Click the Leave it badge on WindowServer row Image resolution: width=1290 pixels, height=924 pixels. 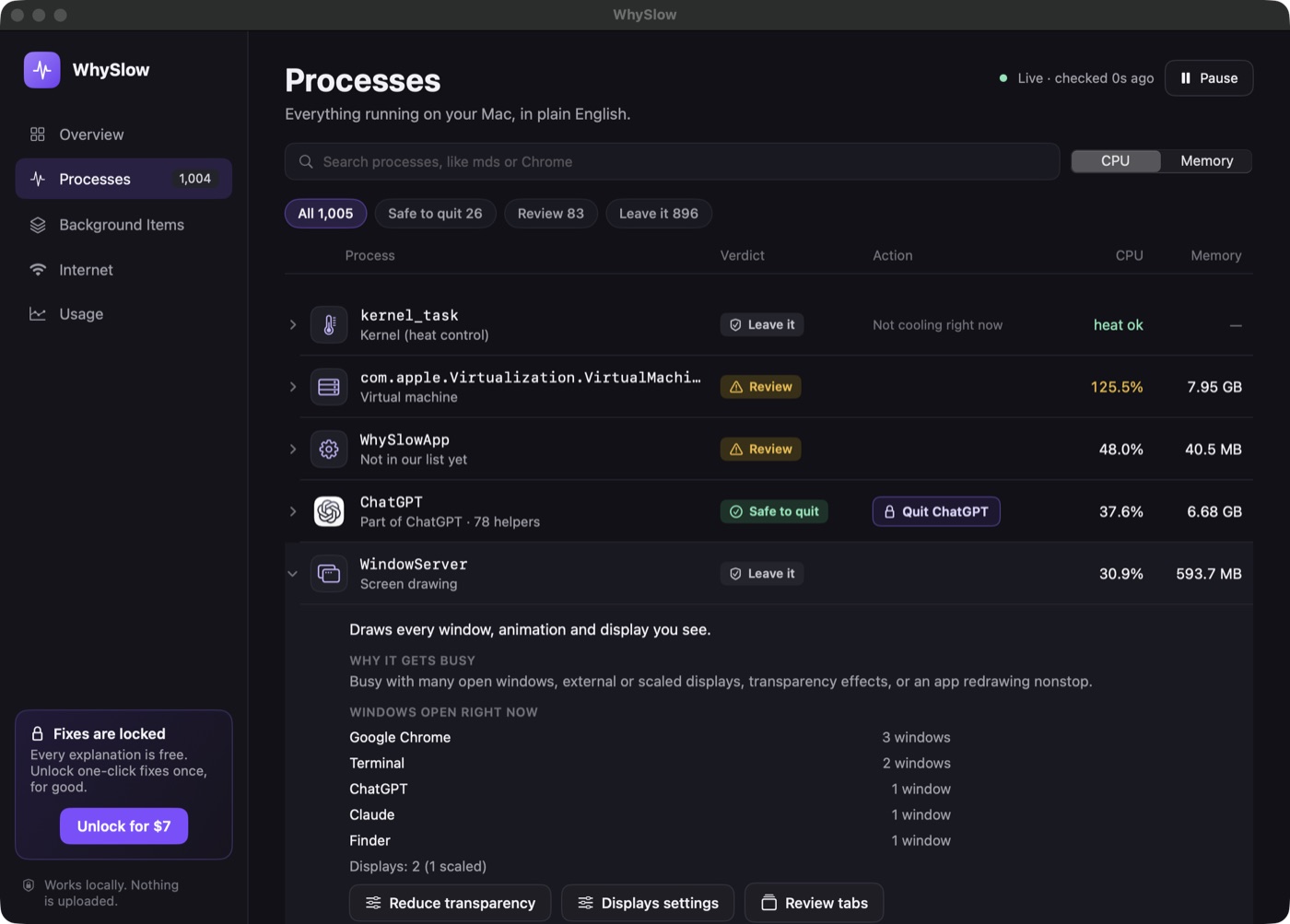[762, 573]
